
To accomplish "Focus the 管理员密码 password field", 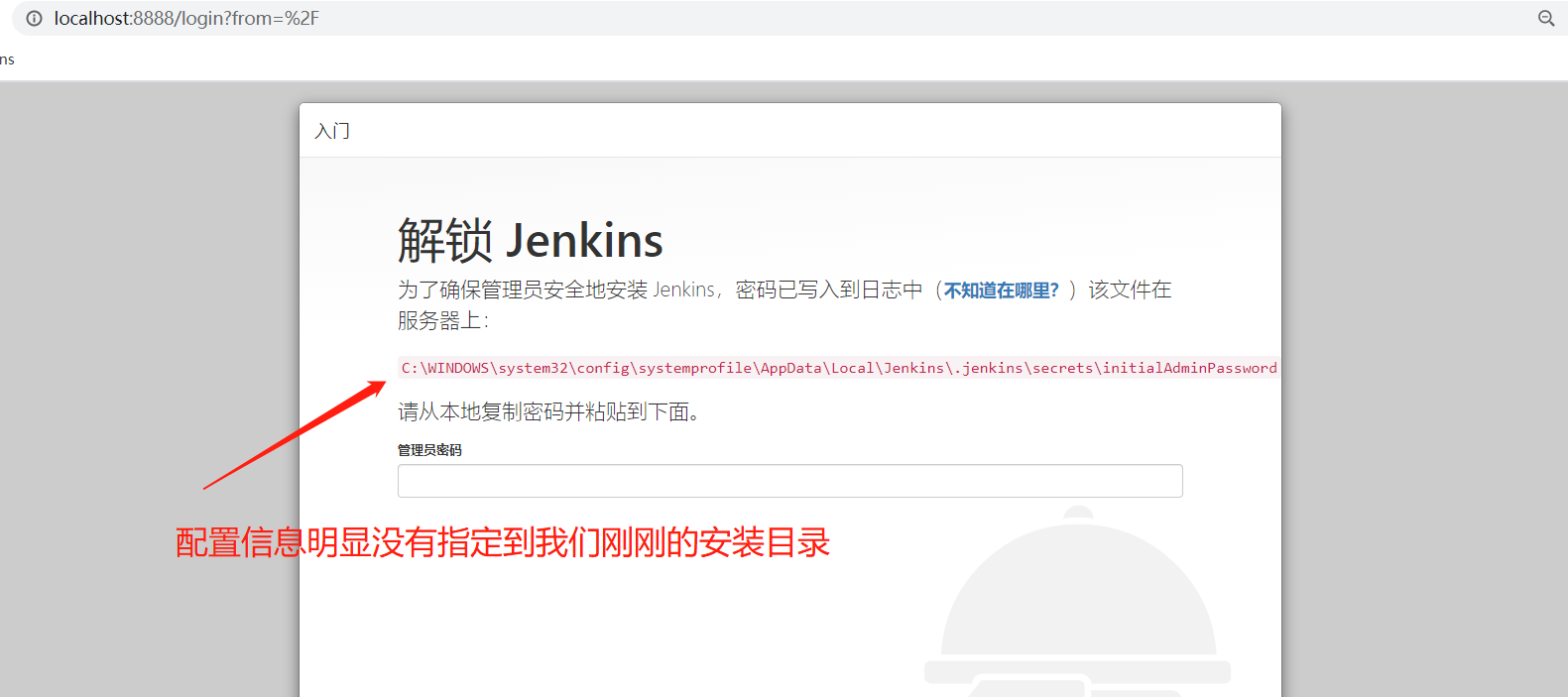I will [789, 481].
